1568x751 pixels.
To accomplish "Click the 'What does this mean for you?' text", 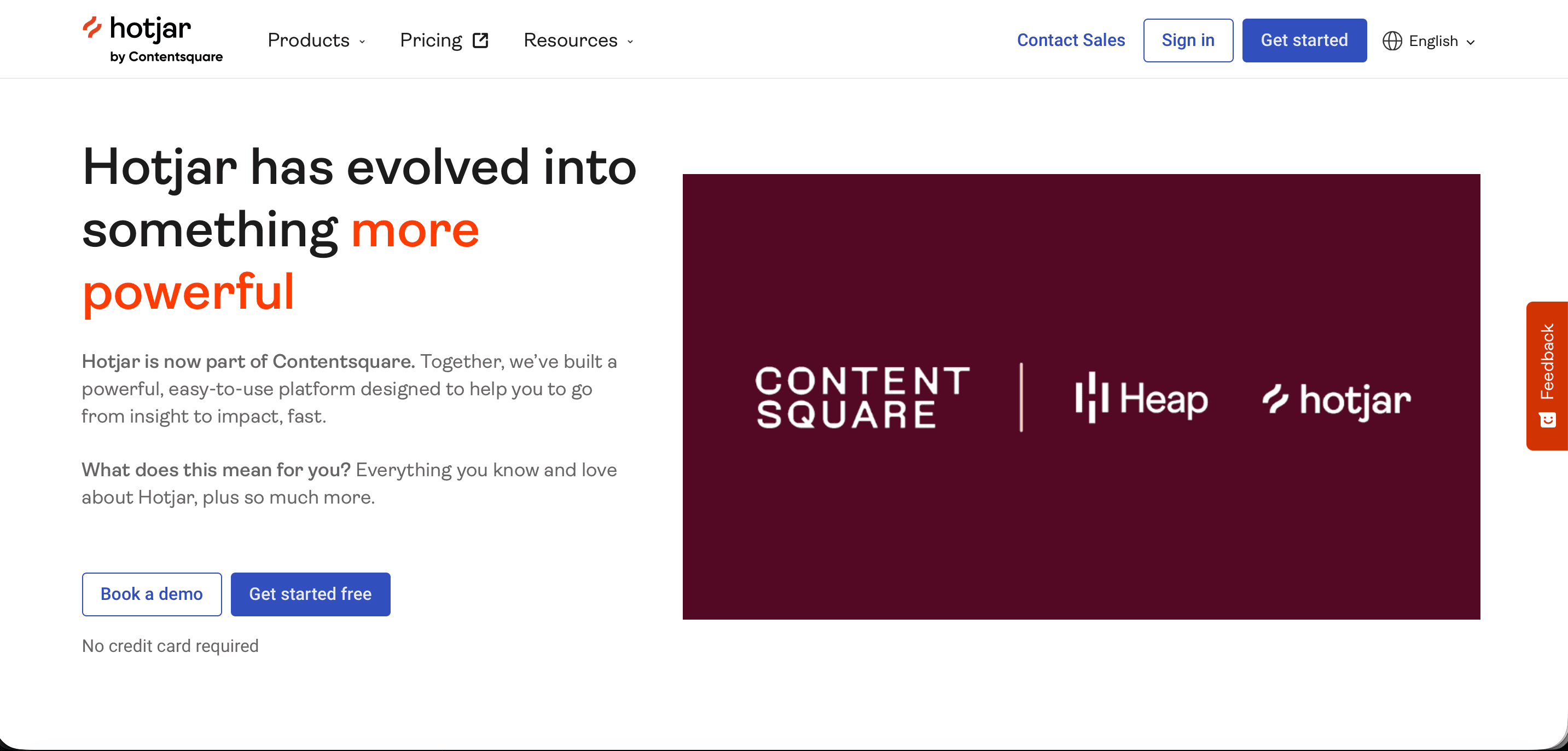I will click(216, 470).
